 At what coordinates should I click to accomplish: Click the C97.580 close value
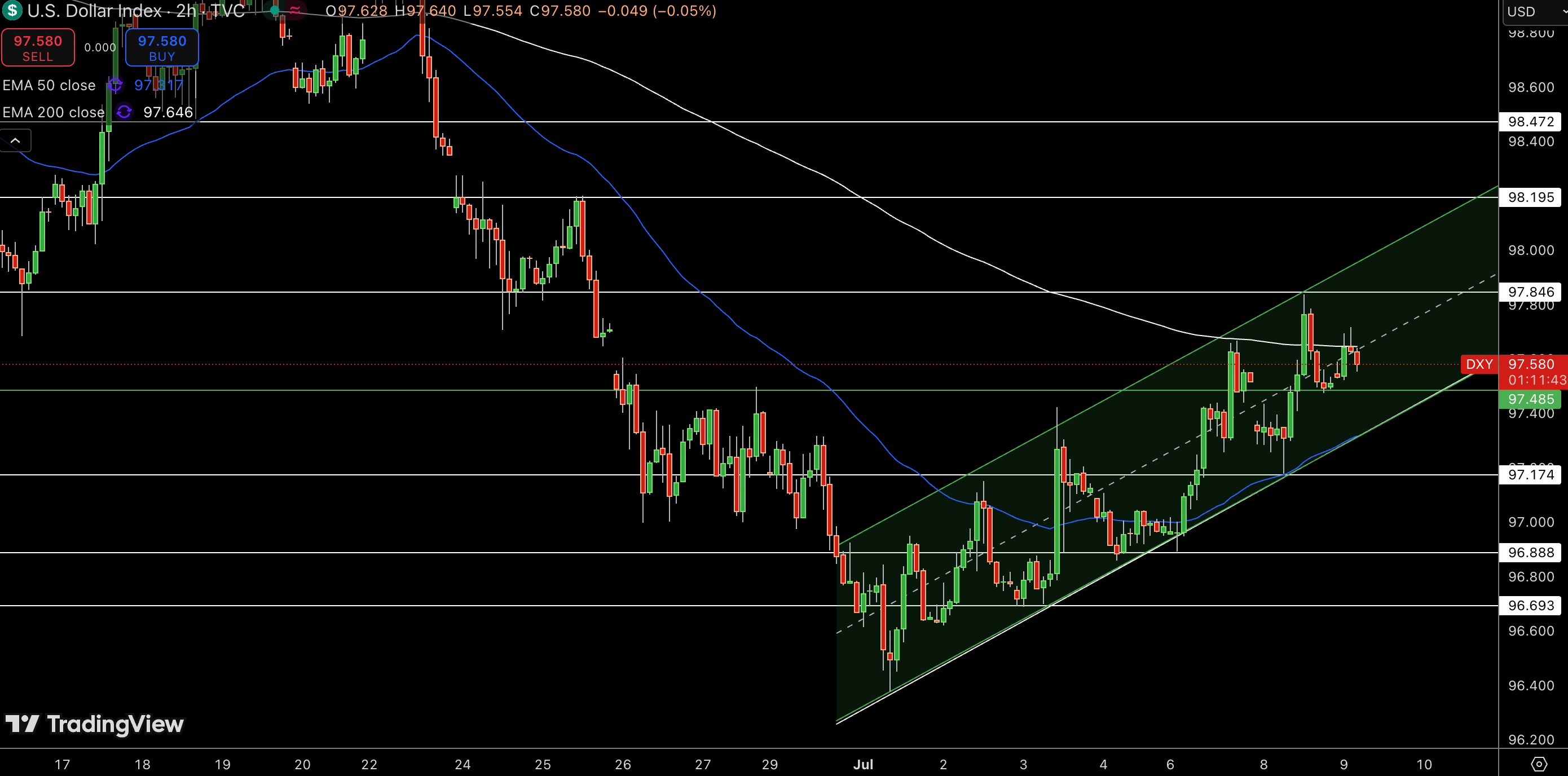(x=560, y=11)
